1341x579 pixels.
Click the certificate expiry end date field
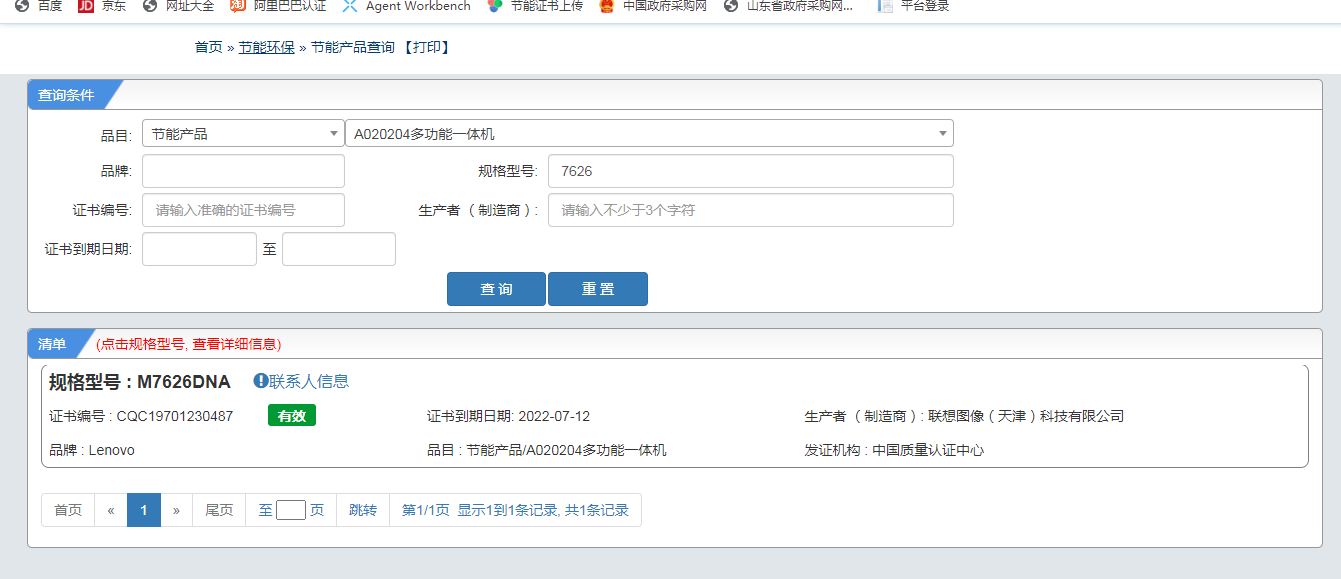tap(339, 249)
